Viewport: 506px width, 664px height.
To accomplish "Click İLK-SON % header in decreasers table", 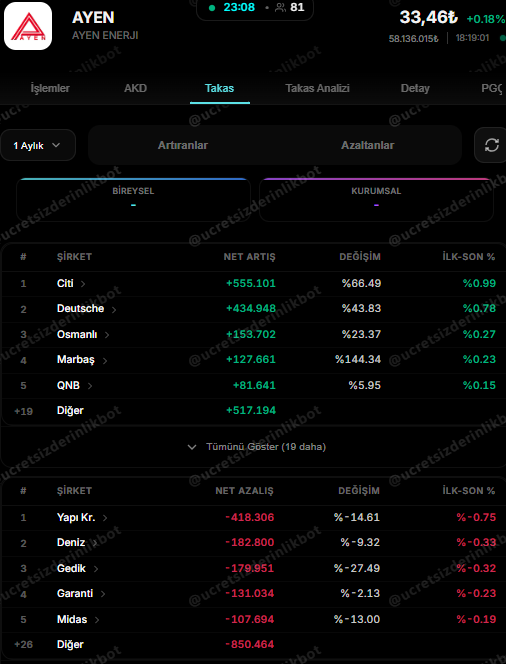I will point(469,491).
